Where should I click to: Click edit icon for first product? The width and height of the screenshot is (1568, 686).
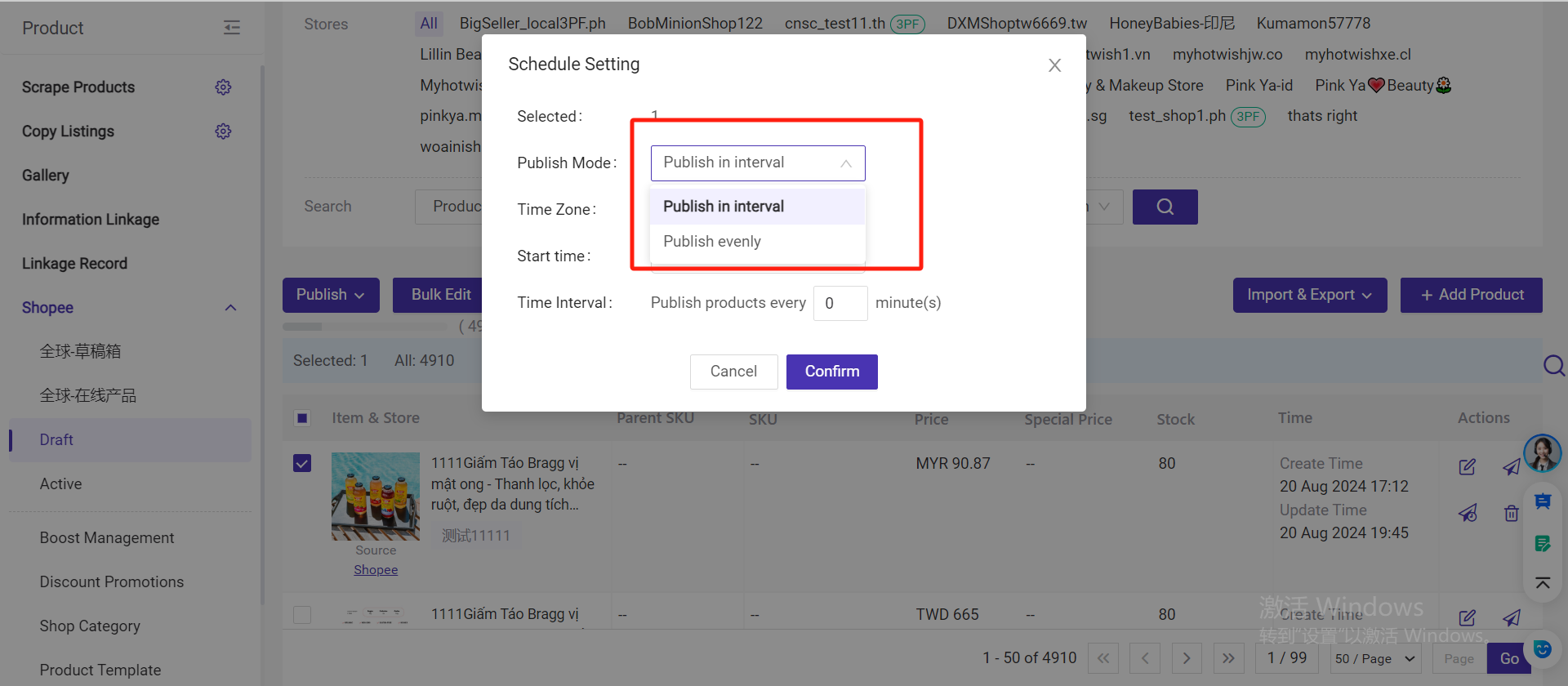pyautogui.click(x=1467, y=466)
